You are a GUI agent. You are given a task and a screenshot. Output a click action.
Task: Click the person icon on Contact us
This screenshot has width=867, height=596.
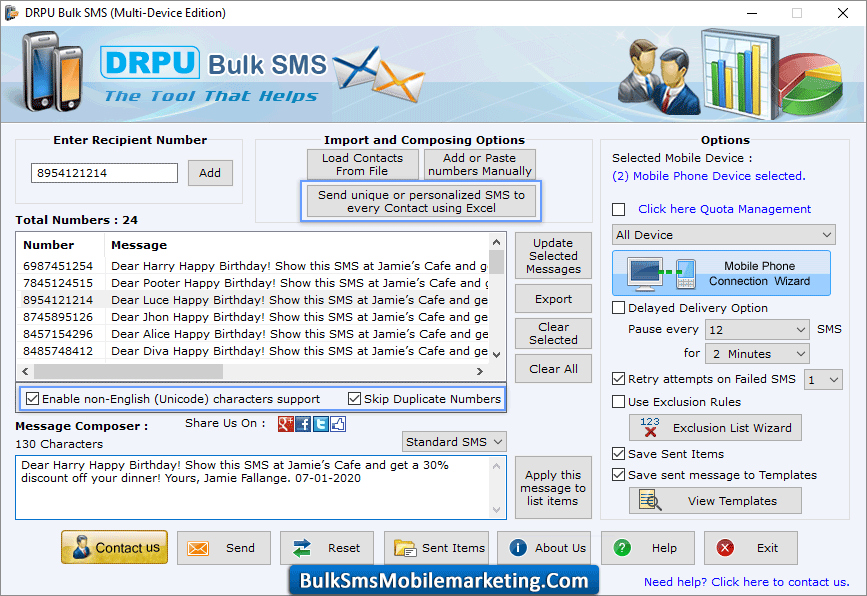pyautogui.click(x=81, y=547)
